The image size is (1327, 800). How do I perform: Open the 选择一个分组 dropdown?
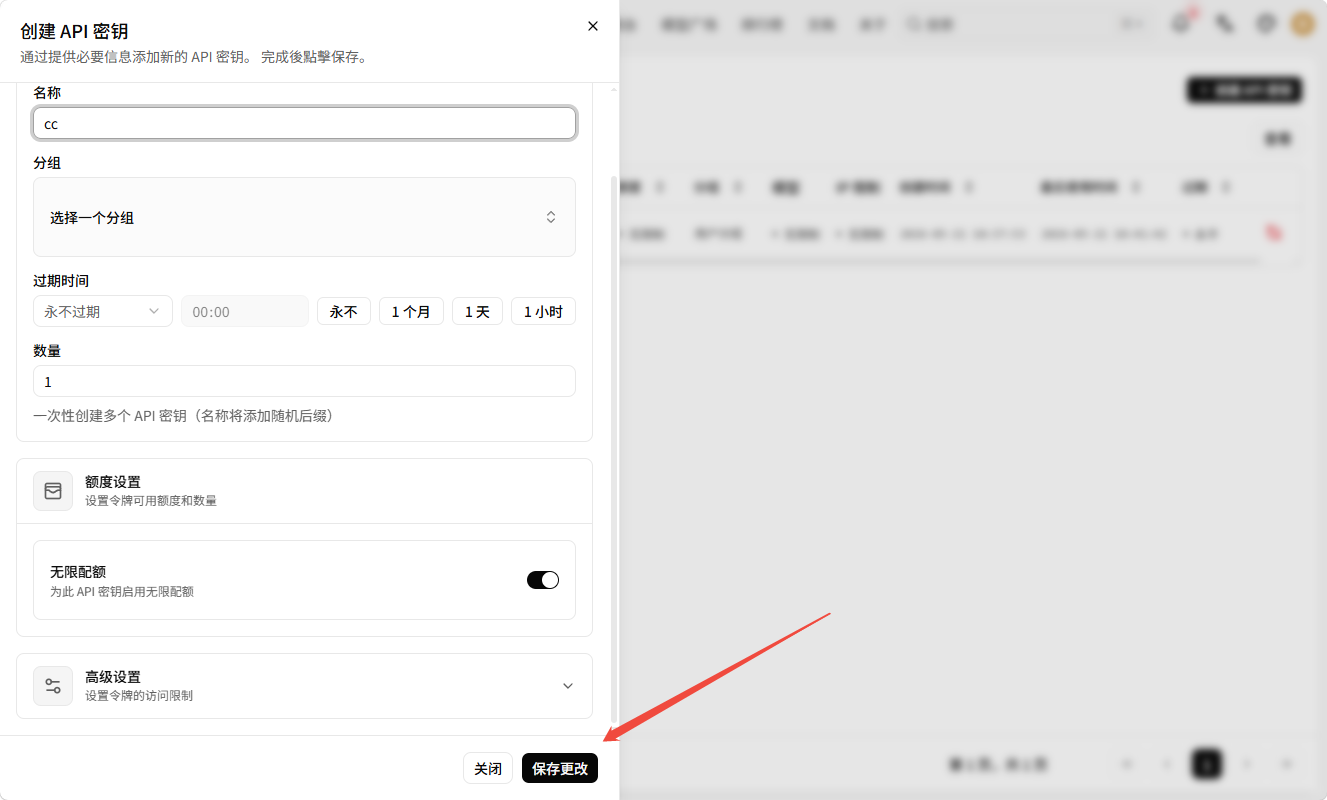[x=304, y=217]
